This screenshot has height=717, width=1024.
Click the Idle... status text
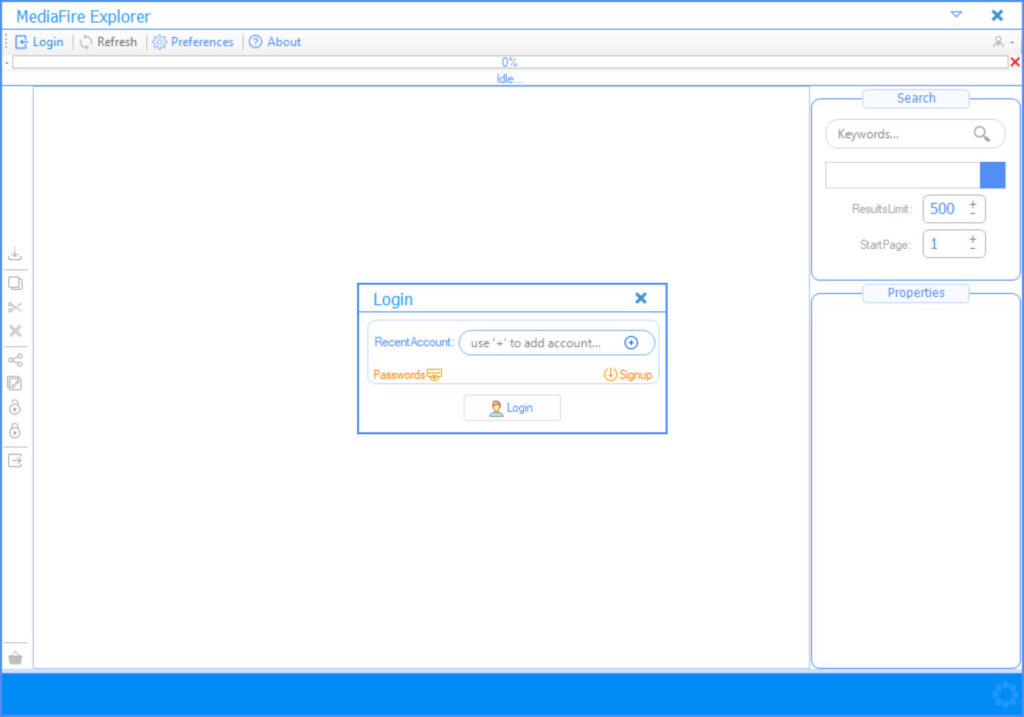[509, 78]
